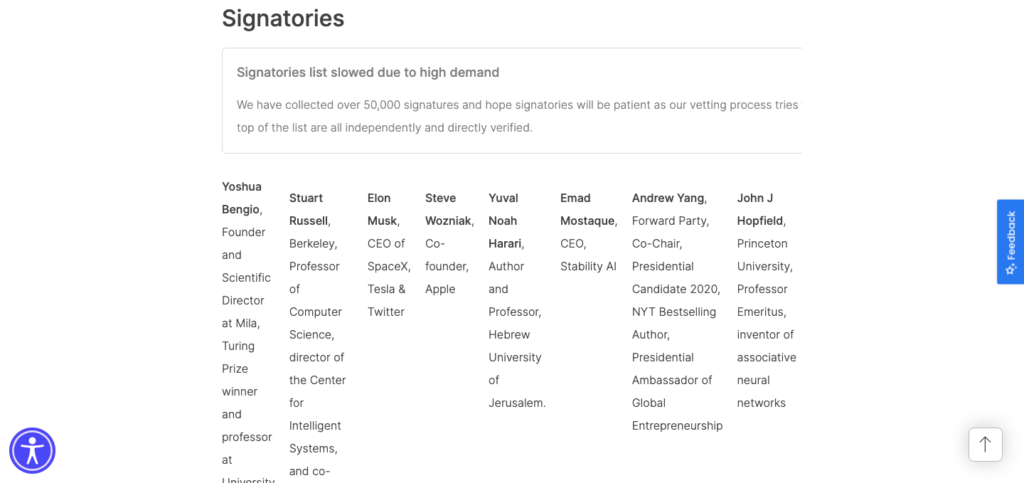Viewport: 1024px width, 483px height.
Task: Click signatory name Elon Musk
Action: [x=382, y=209]
